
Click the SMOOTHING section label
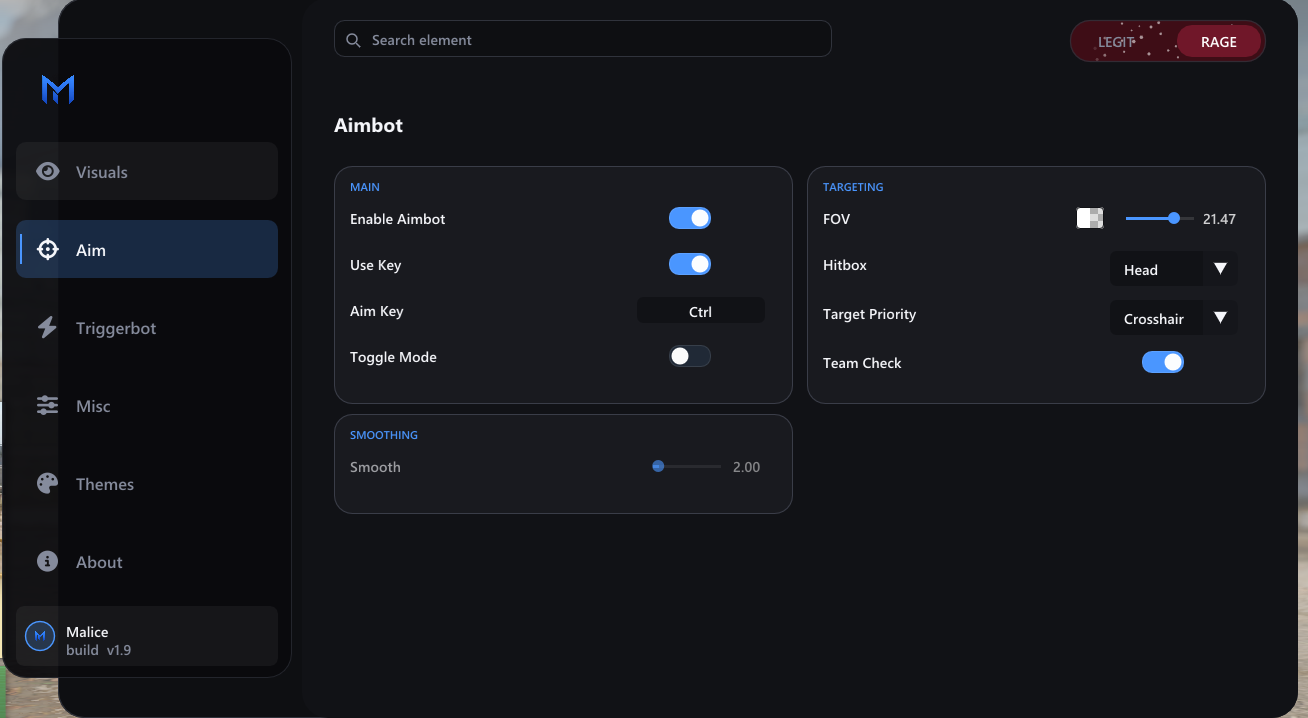click(x=384, y=435)
